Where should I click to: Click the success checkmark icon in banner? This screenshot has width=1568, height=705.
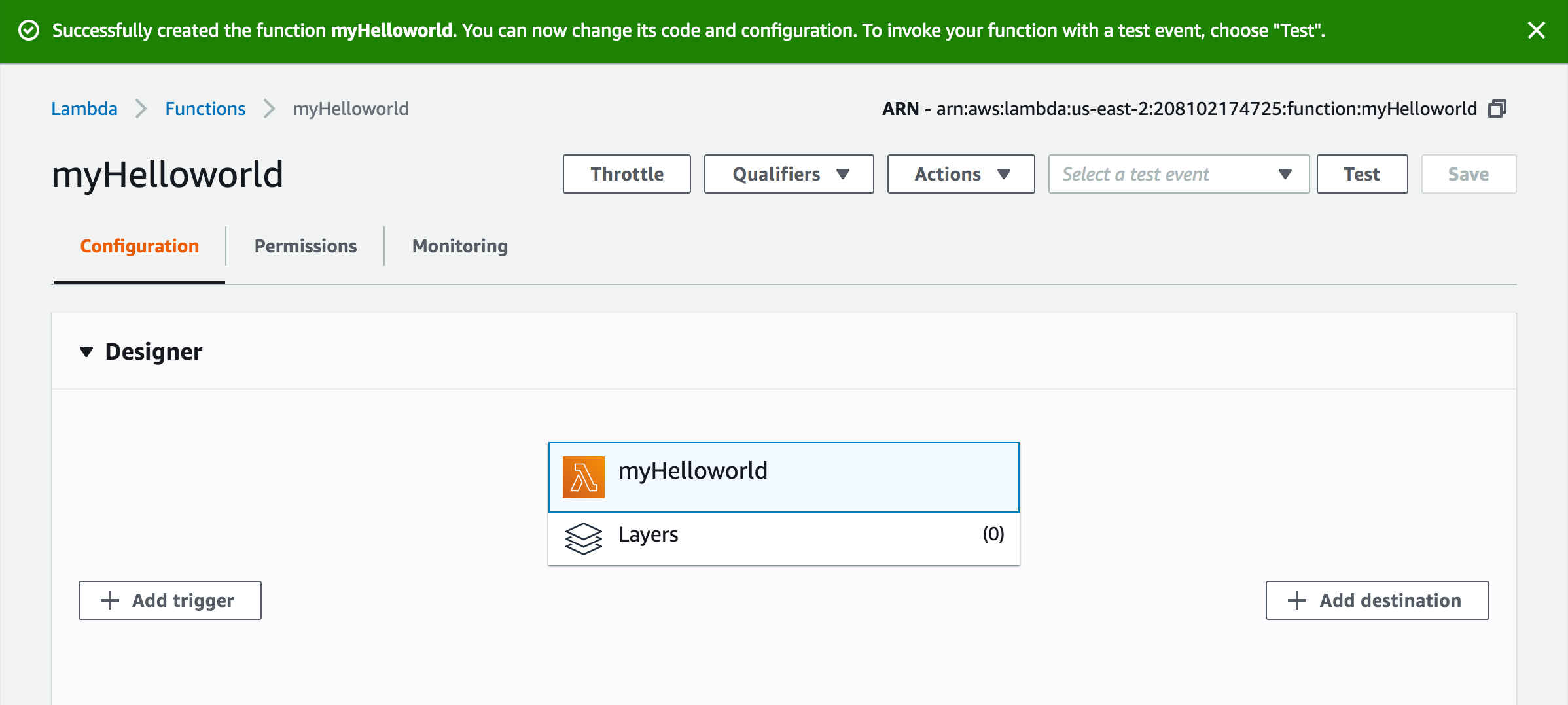[29, 31]
